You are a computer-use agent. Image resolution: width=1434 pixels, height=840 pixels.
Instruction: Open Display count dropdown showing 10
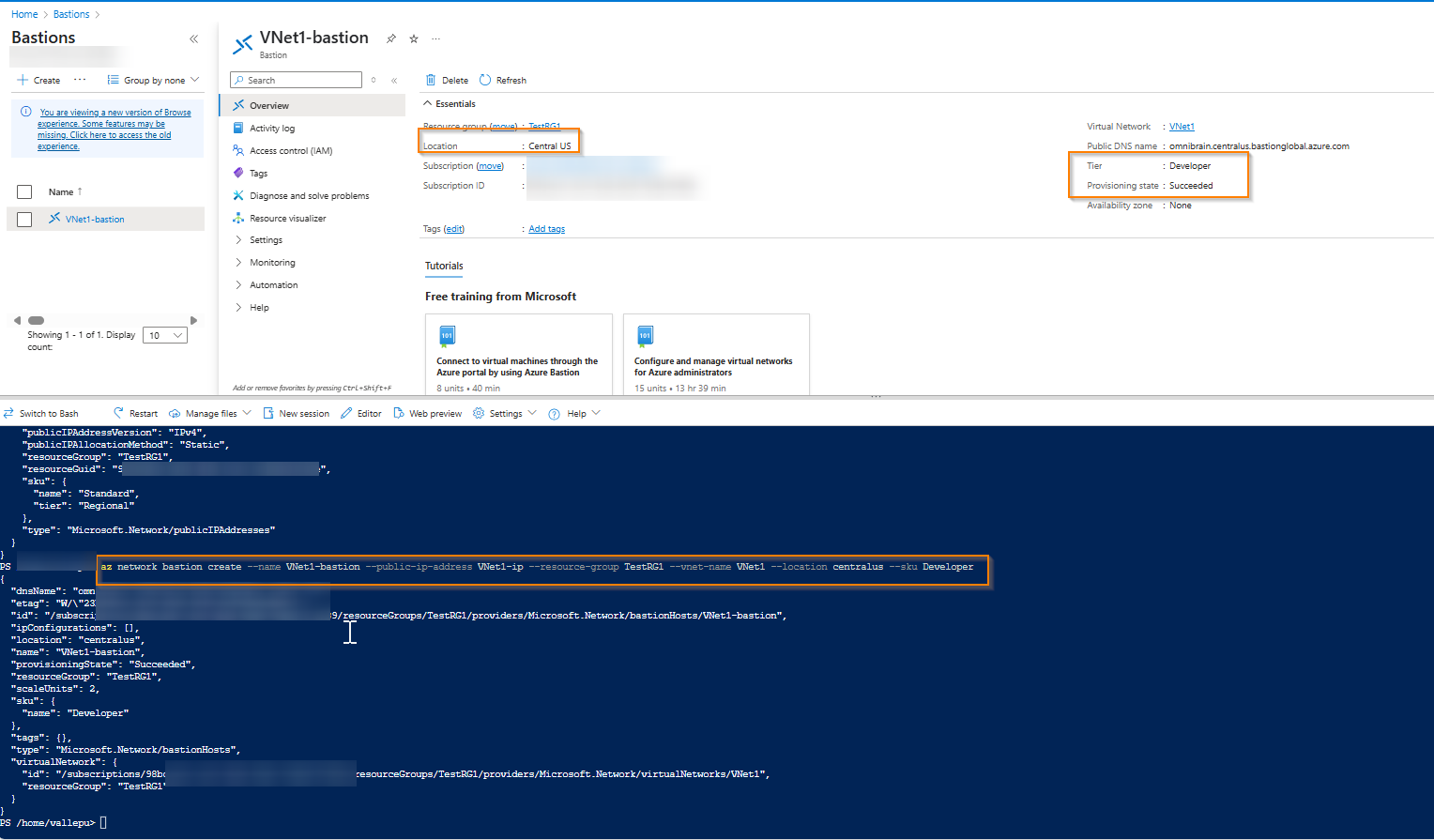click(165, 335)
